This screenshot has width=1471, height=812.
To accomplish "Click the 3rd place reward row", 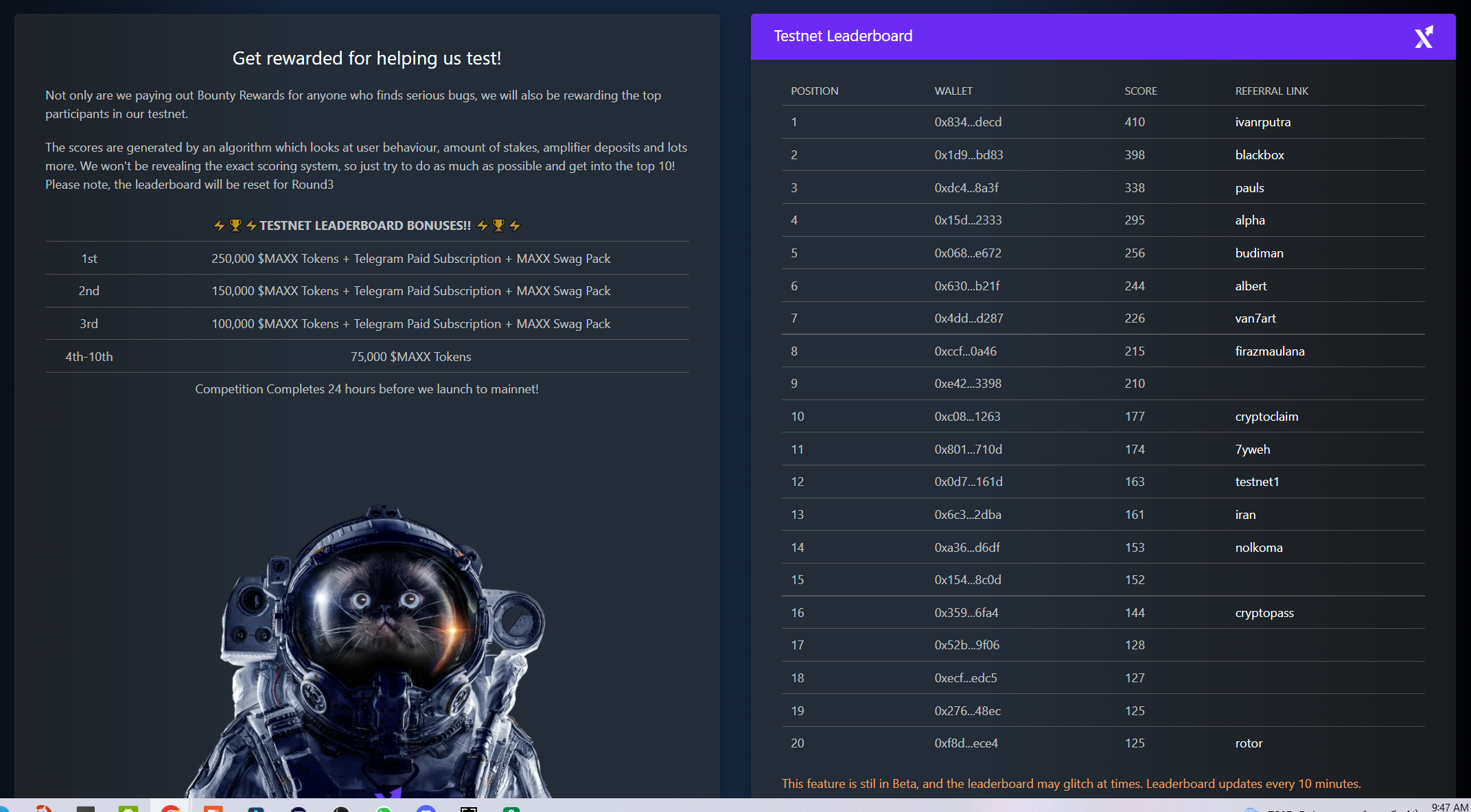I will [x=367, y=324].
